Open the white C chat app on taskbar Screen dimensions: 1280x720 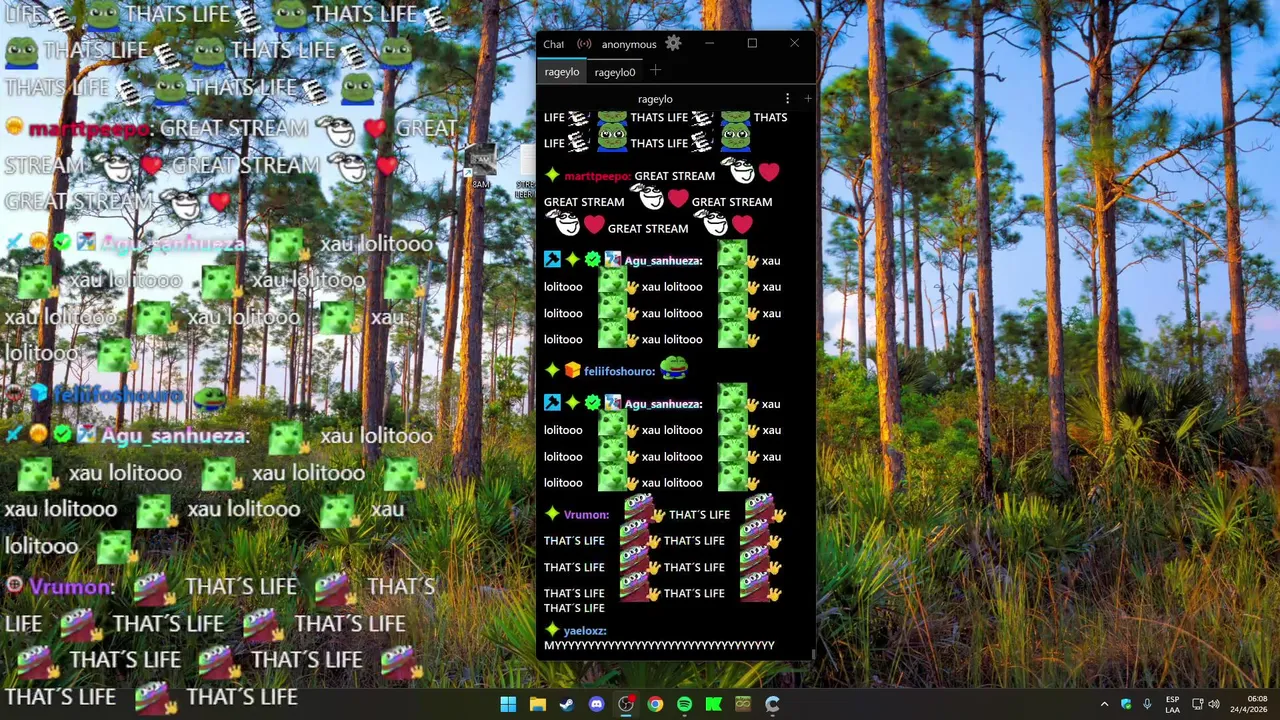pyautogui.click(x=772, y=704)
